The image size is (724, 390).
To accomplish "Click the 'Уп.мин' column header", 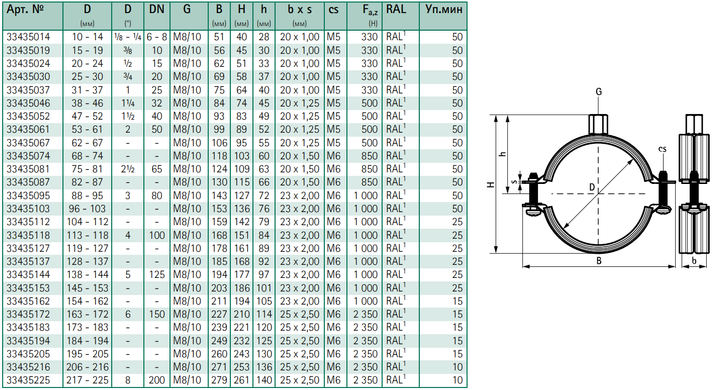I will (x=444, y=9).
